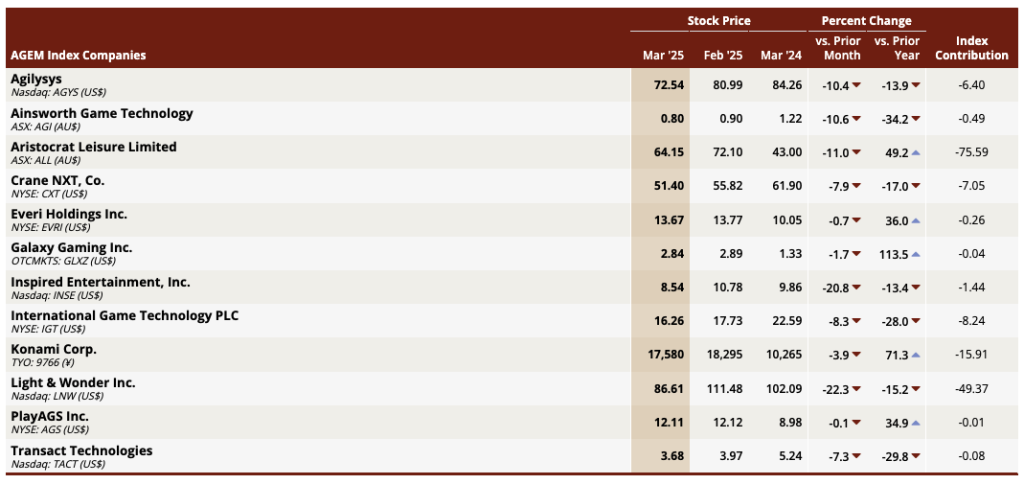Viewport: 1024px width, 484px height.
Task: Click the red down arrow beside Light & Wonder -22.3
Action: (856, 389)
